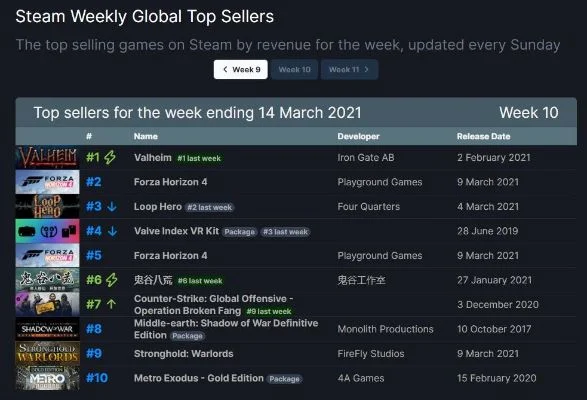This screenshot has height=400, width=587.
Task: Open the Valheim game link
Action: coord(153,158)
